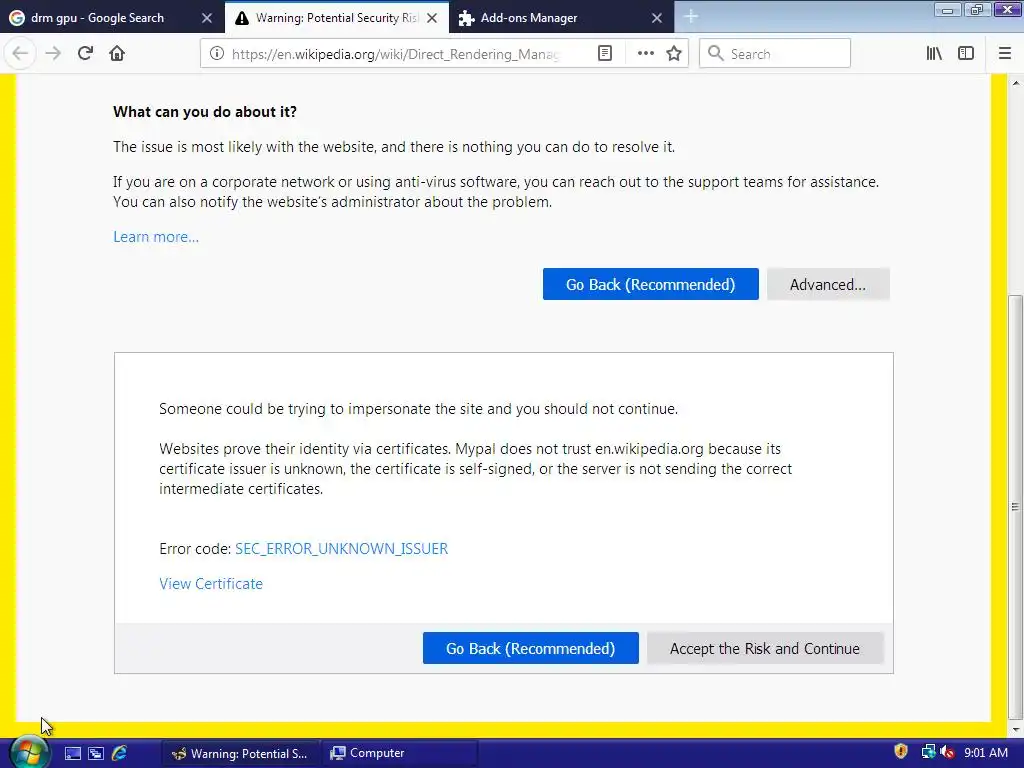Open the View Certificate link

tap(211, 584)
